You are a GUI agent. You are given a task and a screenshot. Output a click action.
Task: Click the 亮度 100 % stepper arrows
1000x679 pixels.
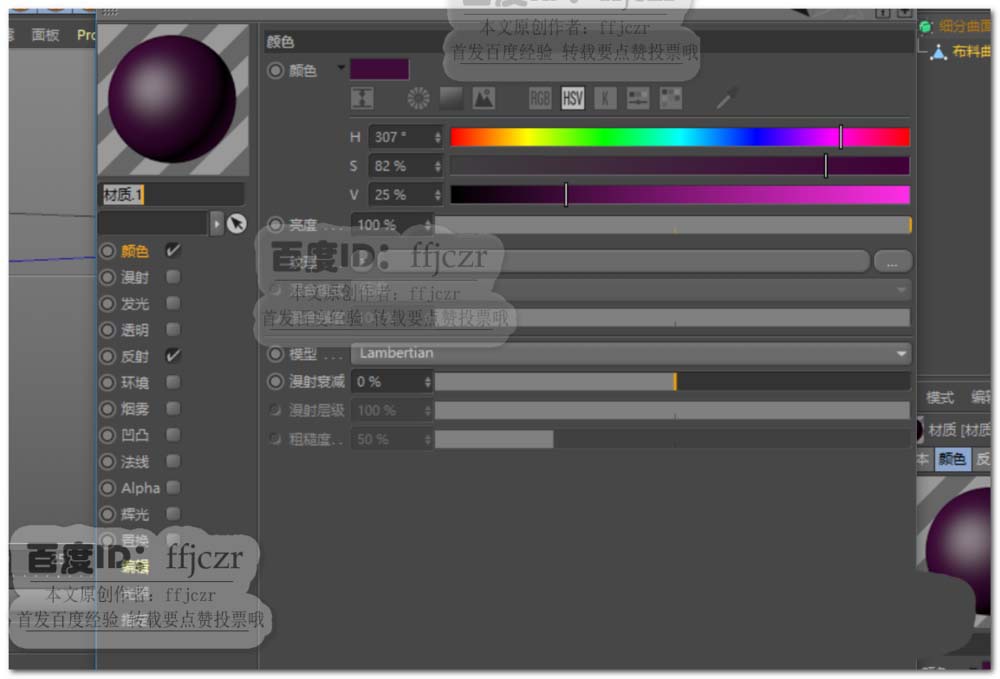pos(428,224)
